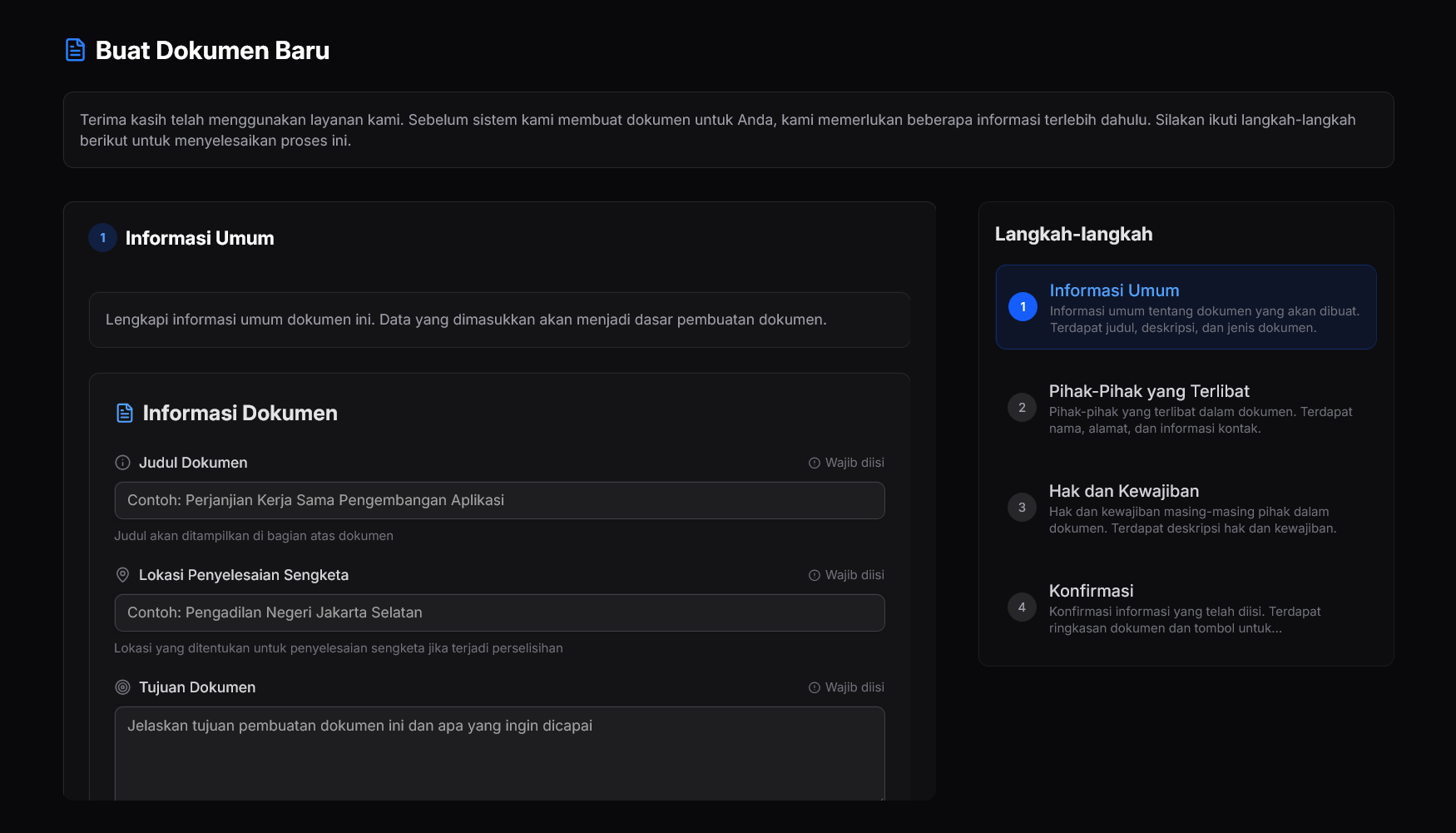Click the number 3 step circle
1456x833 pixels.
pyautogui.click(x=1022, y=508)
